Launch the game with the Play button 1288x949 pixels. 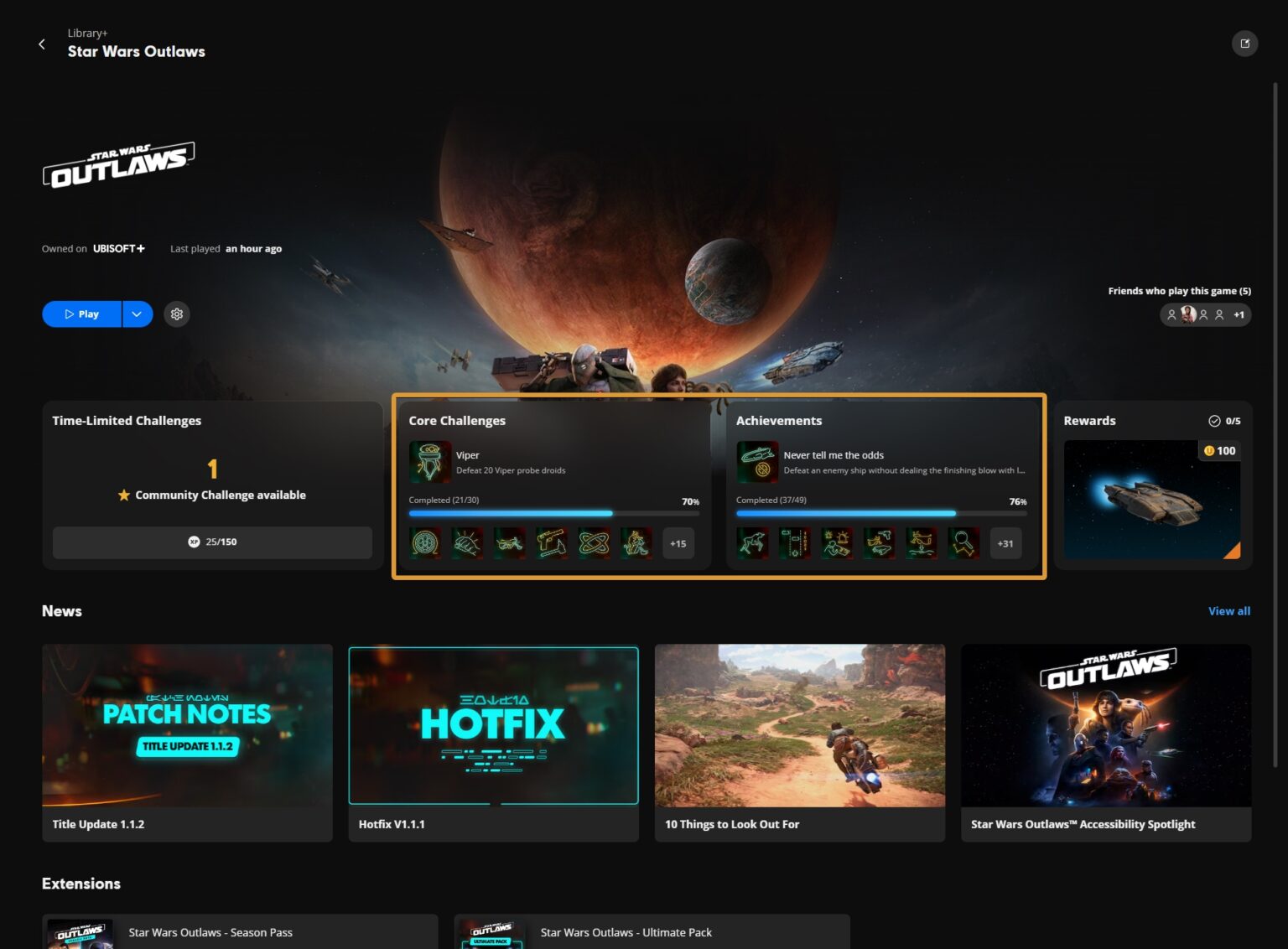[x=80, y=314]
